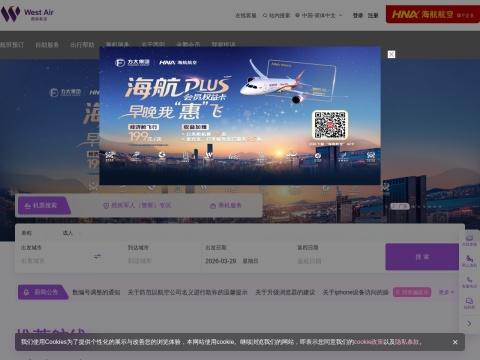The image size is (480, 360).
Task: Open the browser upgrade suggestion notice
Action: (x=285, y=292)
